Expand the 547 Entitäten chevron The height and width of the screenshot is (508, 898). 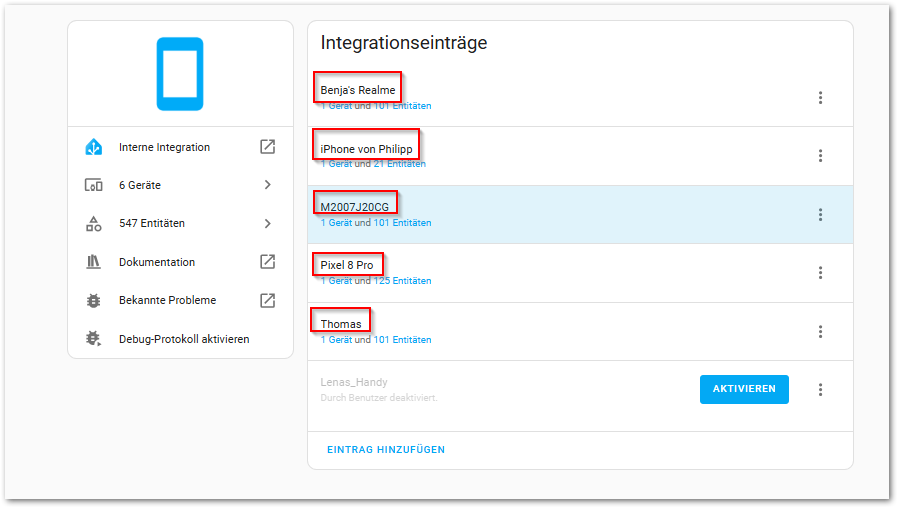click(x=267, y=224)
